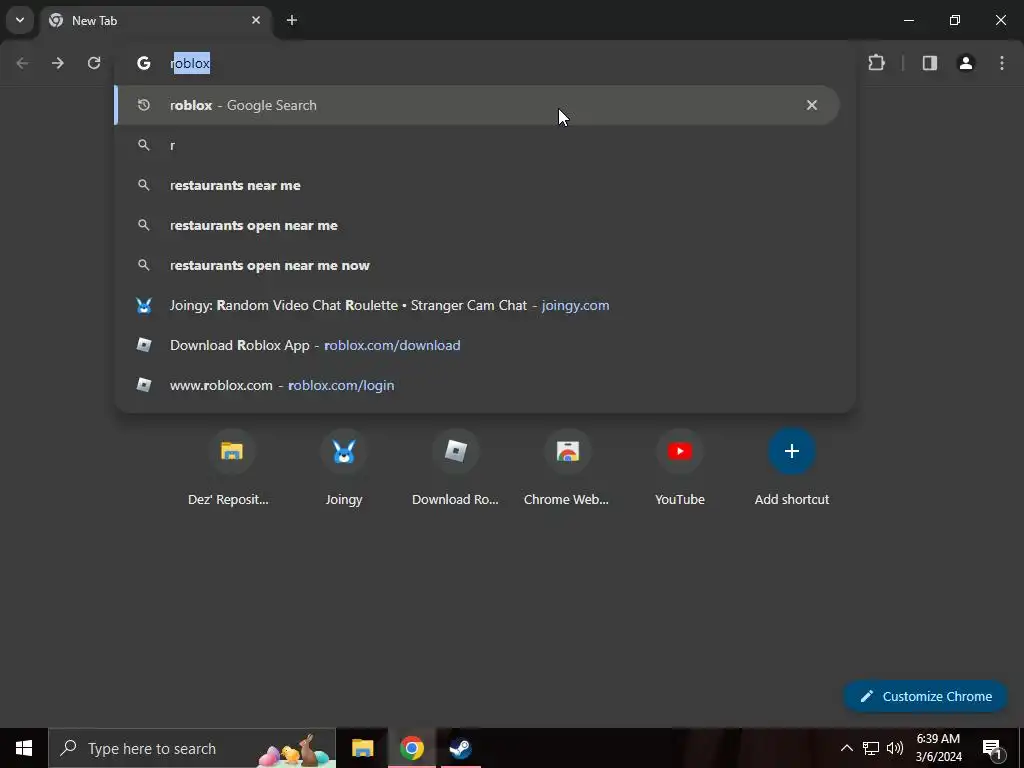The image size is (1024, 768).
Task: Switch to the New Tab tab
Action: [155, 20]
